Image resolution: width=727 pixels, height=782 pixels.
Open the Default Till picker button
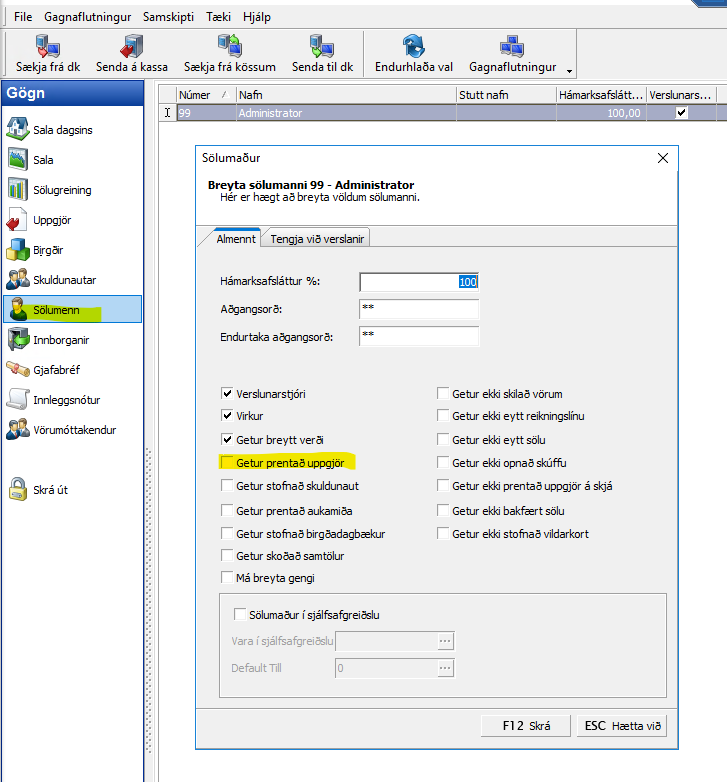point(445,668)
